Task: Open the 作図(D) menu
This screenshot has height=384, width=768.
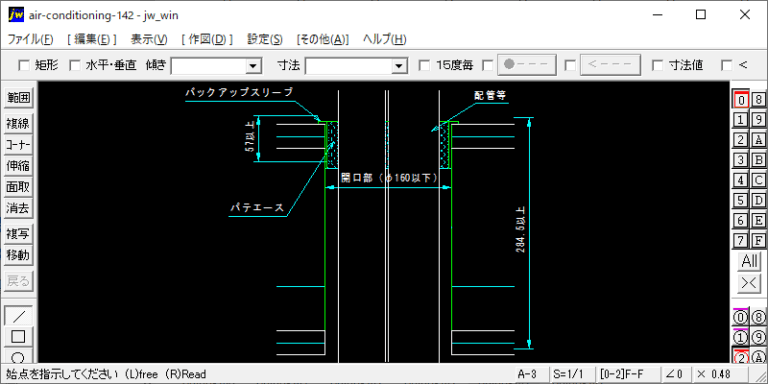Action: point(207,39)
